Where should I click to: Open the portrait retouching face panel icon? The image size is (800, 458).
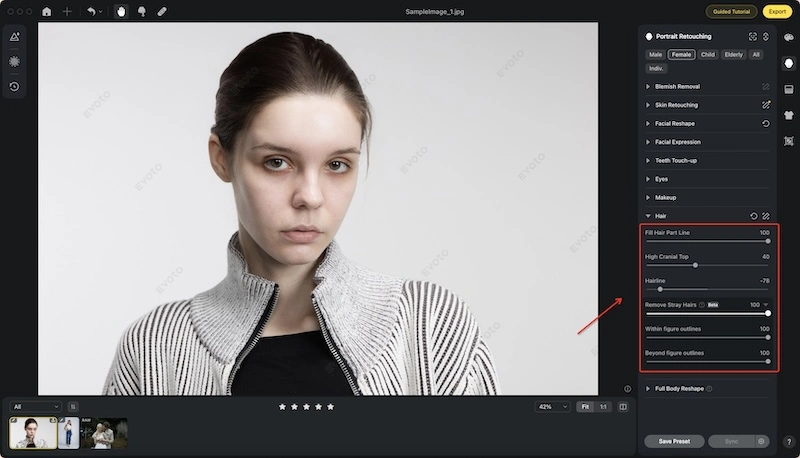(x=789, y=63)
